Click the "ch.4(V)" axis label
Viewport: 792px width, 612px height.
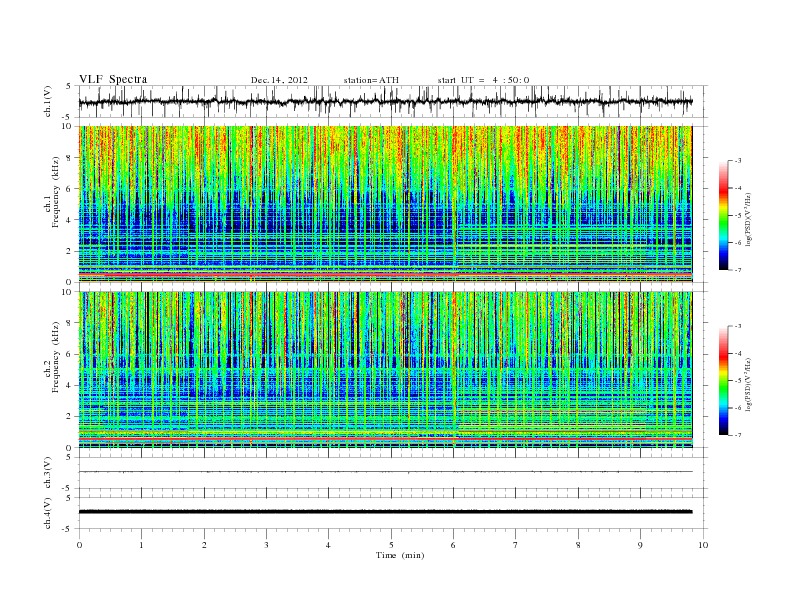(47, 513)
